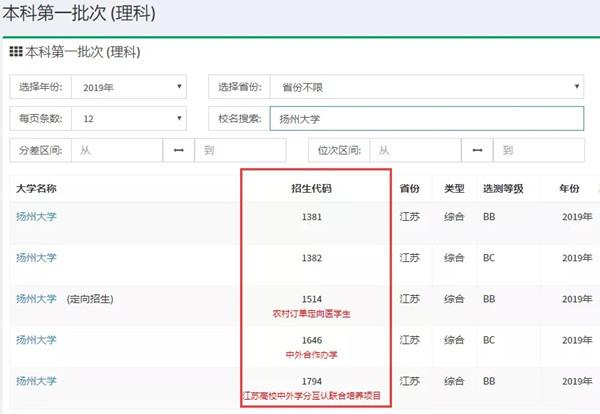
Task: Click the 位次区间 从 input field
Action: [x=416, y=150]
